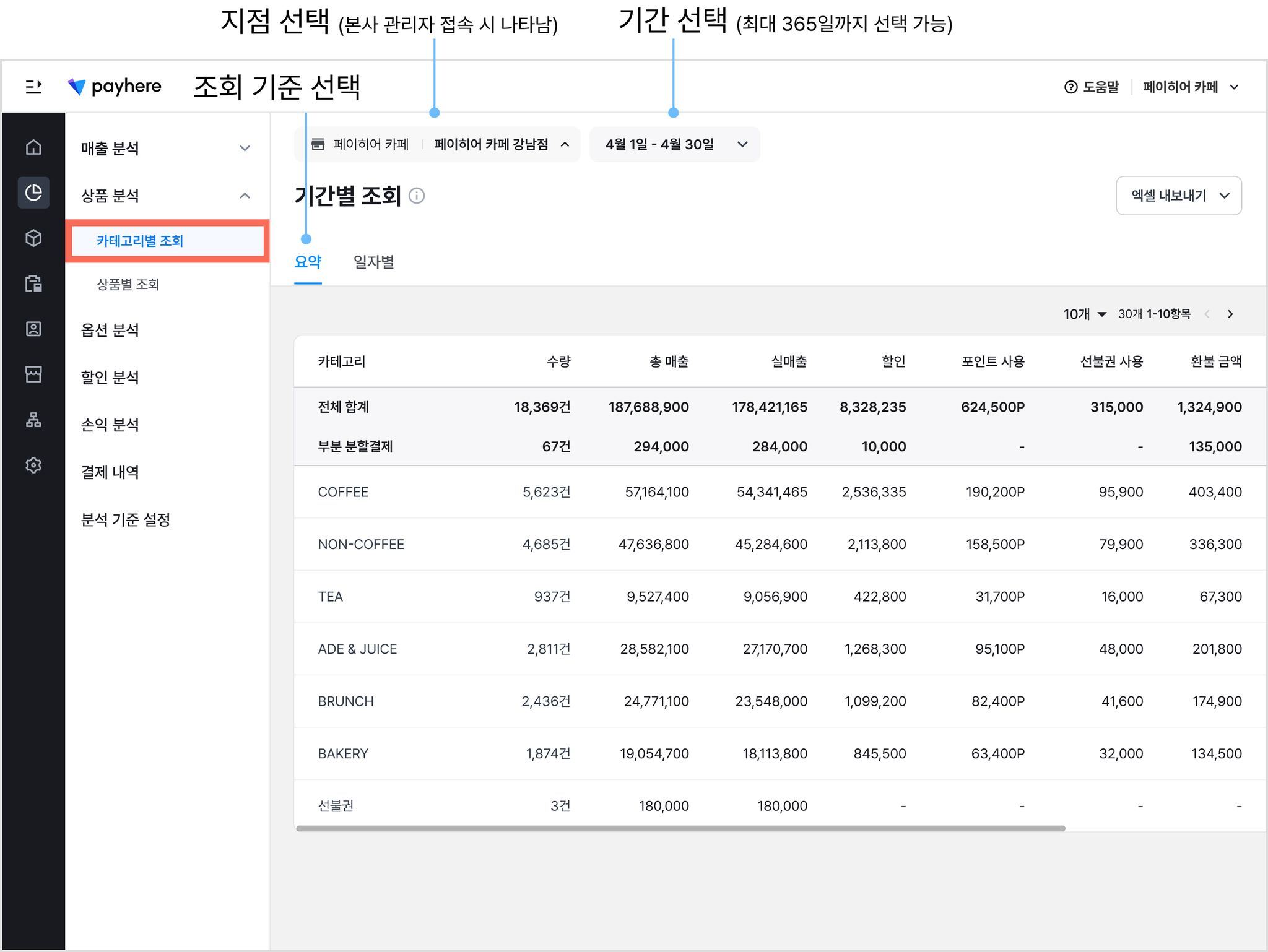The height and width of the screenshot is (952, 1268).
Task: Go to next page arrow
Action: click(1230, 314)
